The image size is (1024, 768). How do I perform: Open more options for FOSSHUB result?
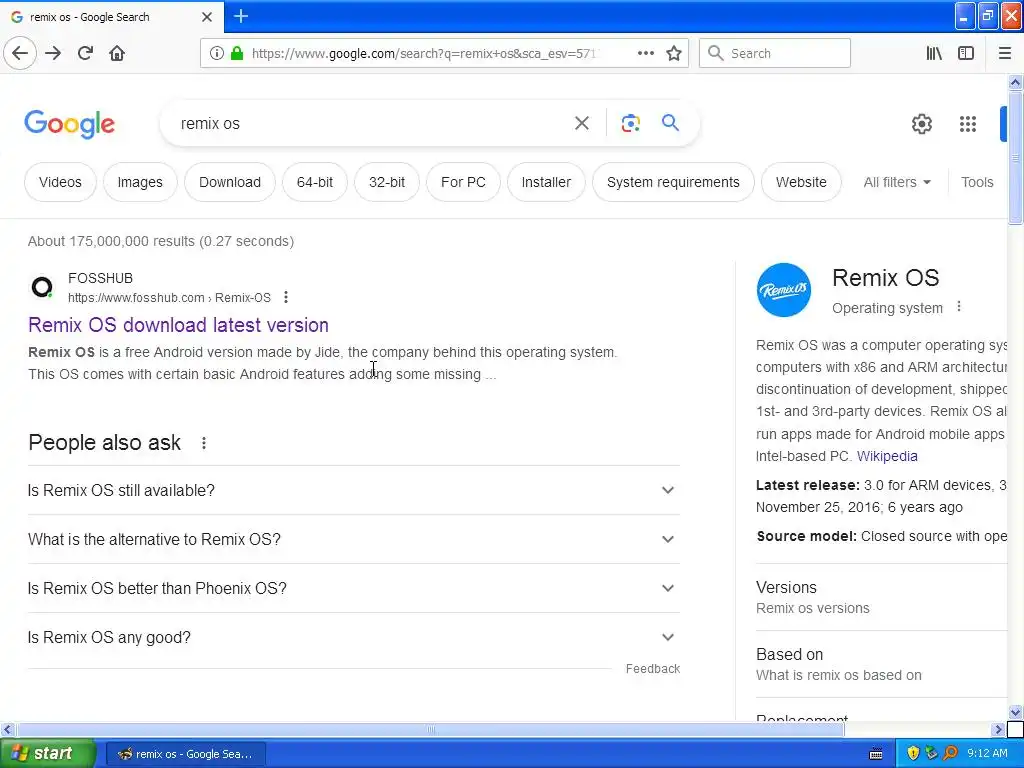(286, 297)
